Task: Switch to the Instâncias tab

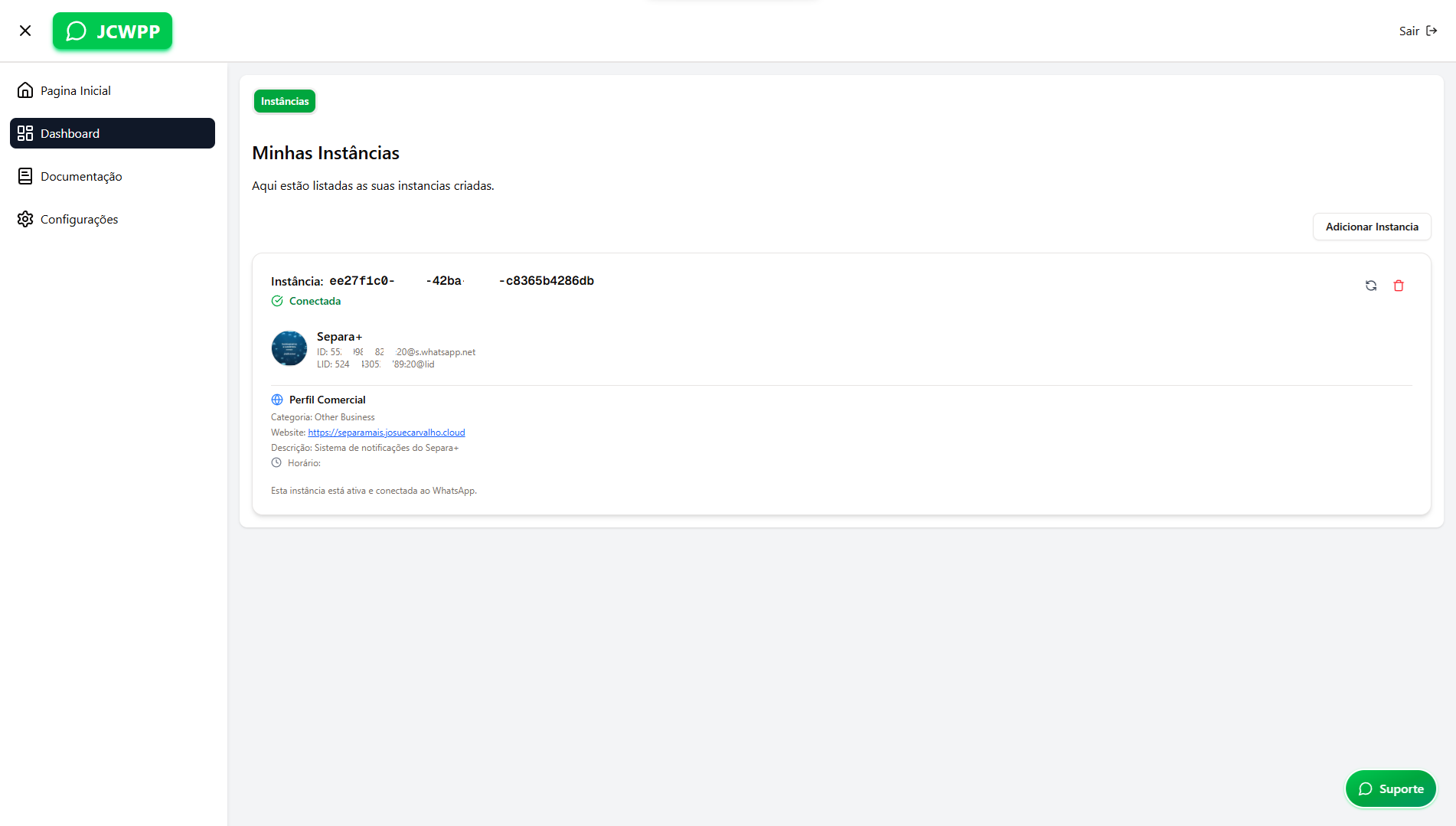Action: [x=285, y=101]
